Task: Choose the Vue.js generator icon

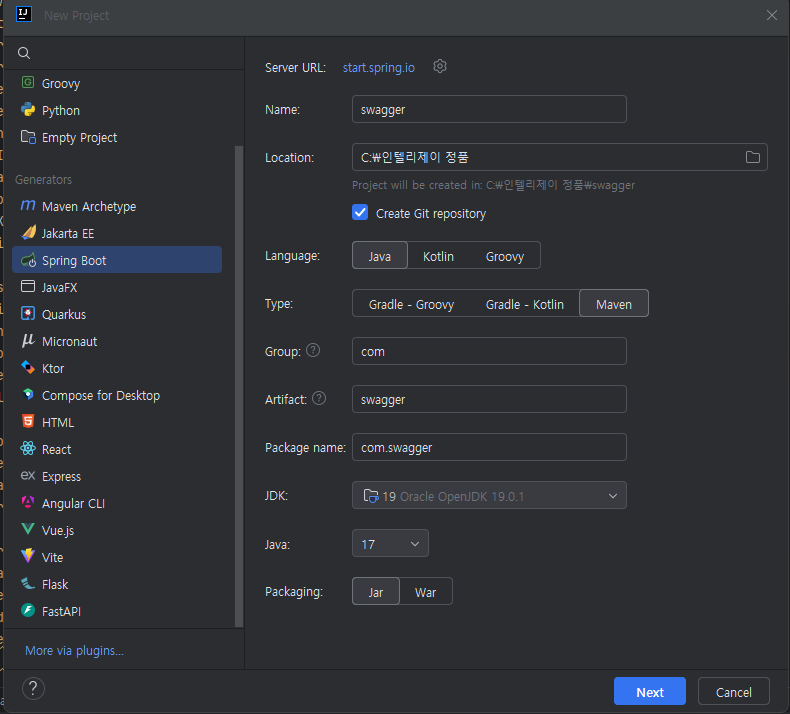Action: 28,529
